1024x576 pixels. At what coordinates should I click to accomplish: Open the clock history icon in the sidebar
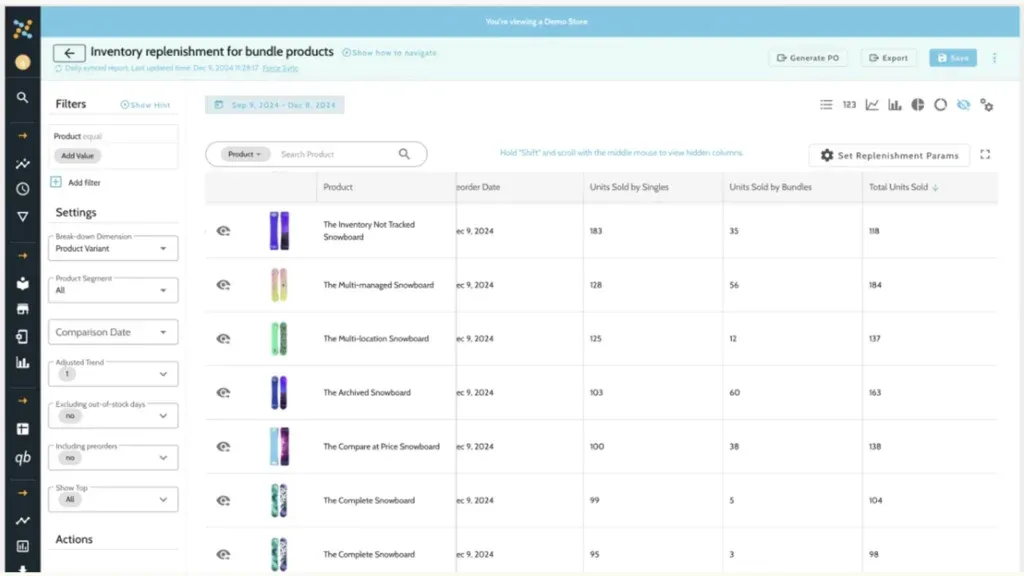[23, 189]
